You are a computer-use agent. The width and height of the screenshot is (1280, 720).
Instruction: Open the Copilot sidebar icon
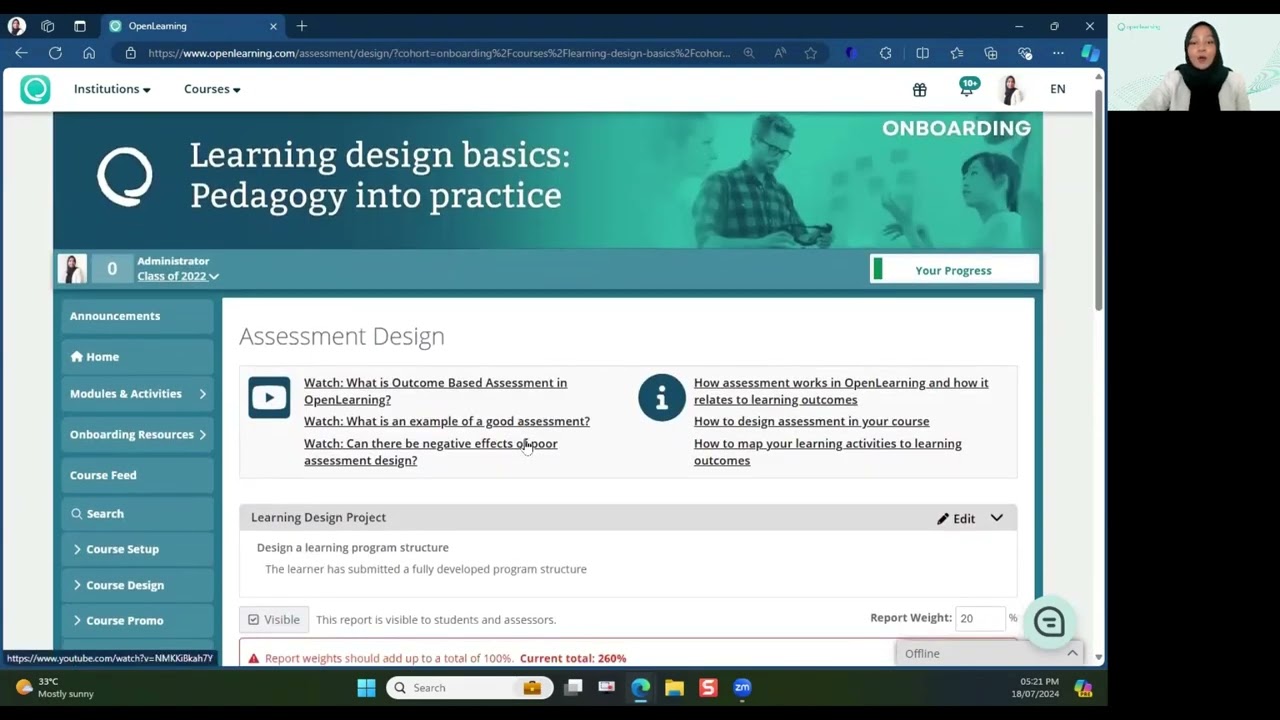1090,53
